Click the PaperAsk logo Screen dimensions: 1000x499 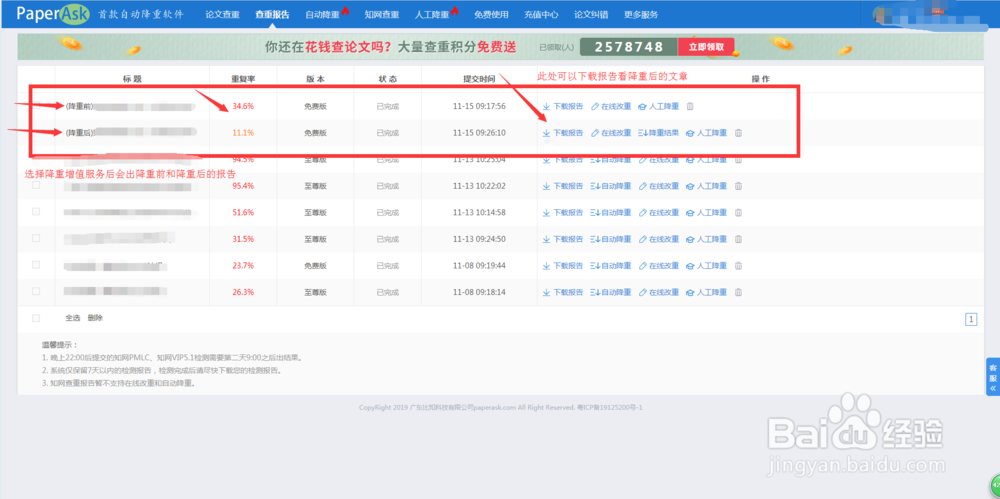(x=53, y=14)
